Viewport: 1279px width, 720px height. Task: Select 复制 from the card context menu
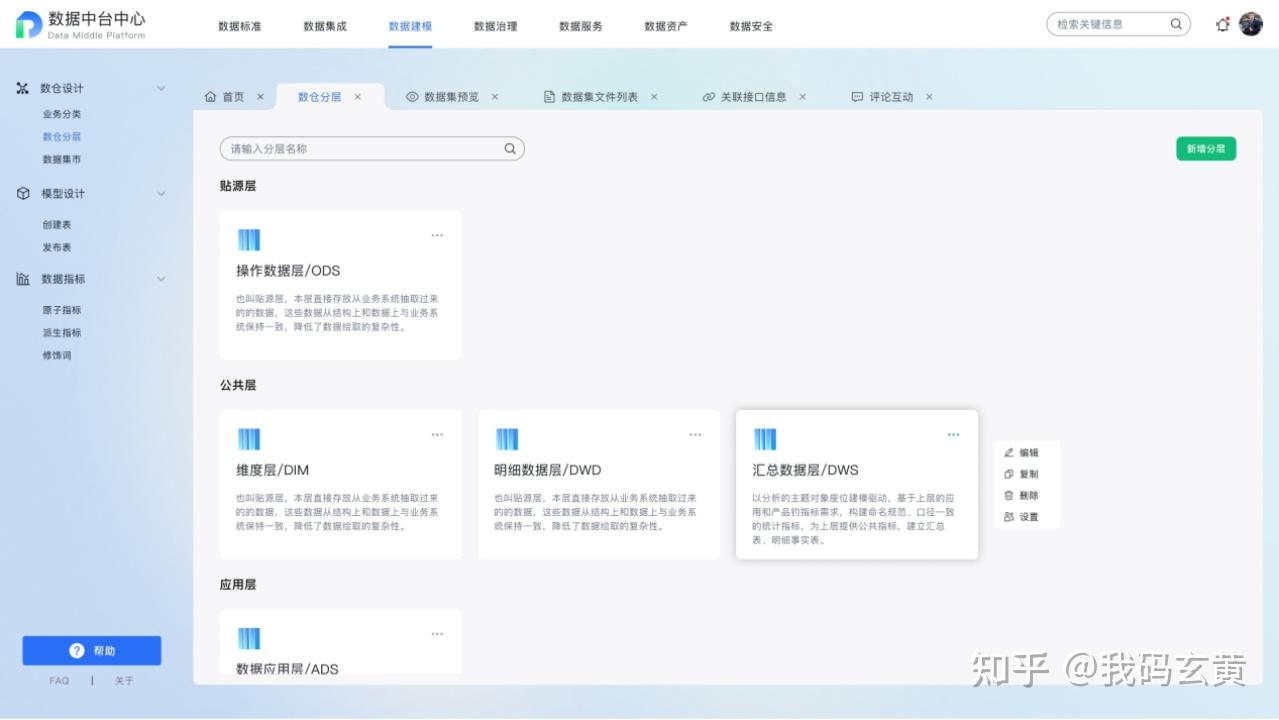coord(1021,474)
